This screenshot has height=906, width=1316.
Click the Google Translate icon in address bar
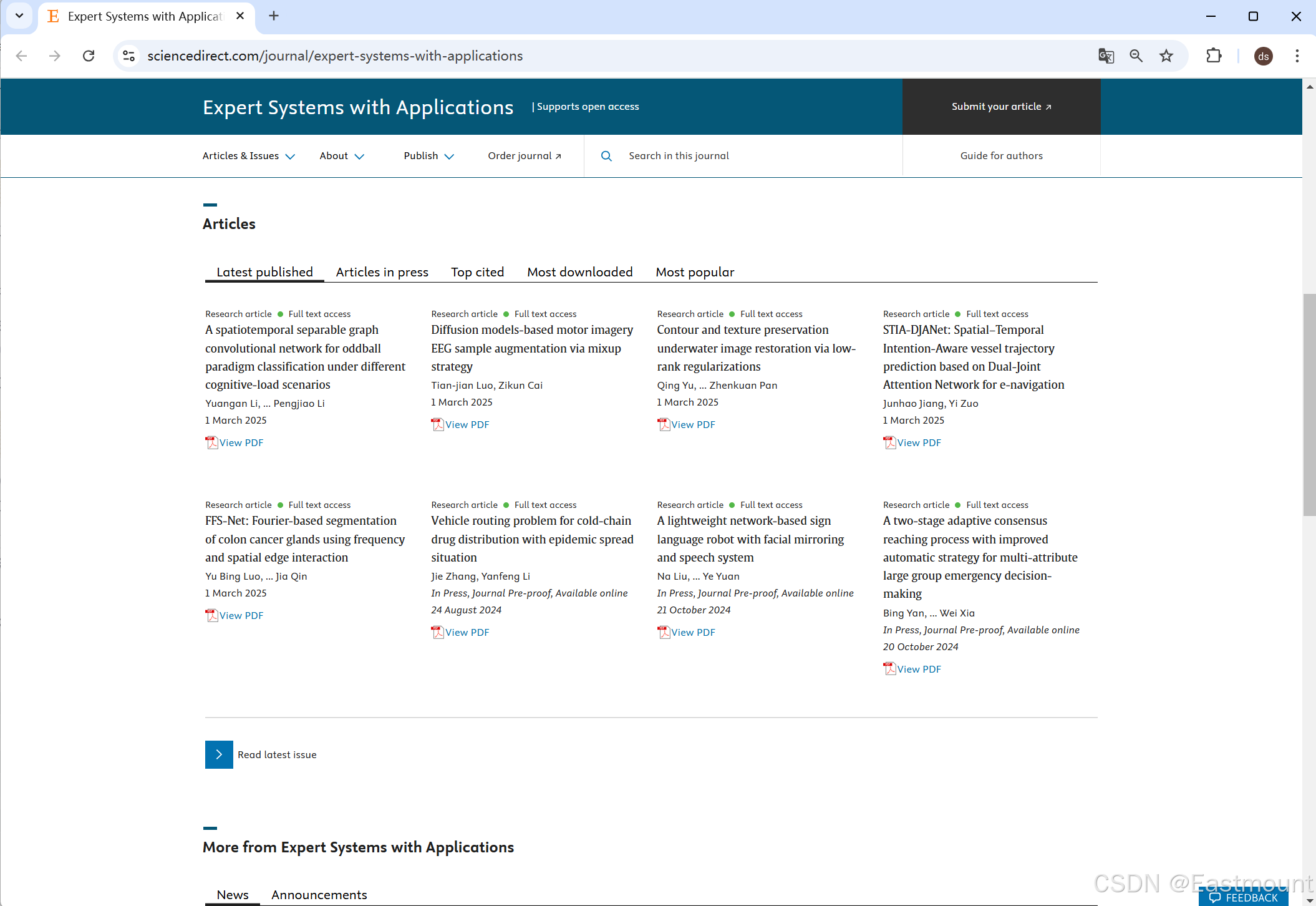(1106, 56)
